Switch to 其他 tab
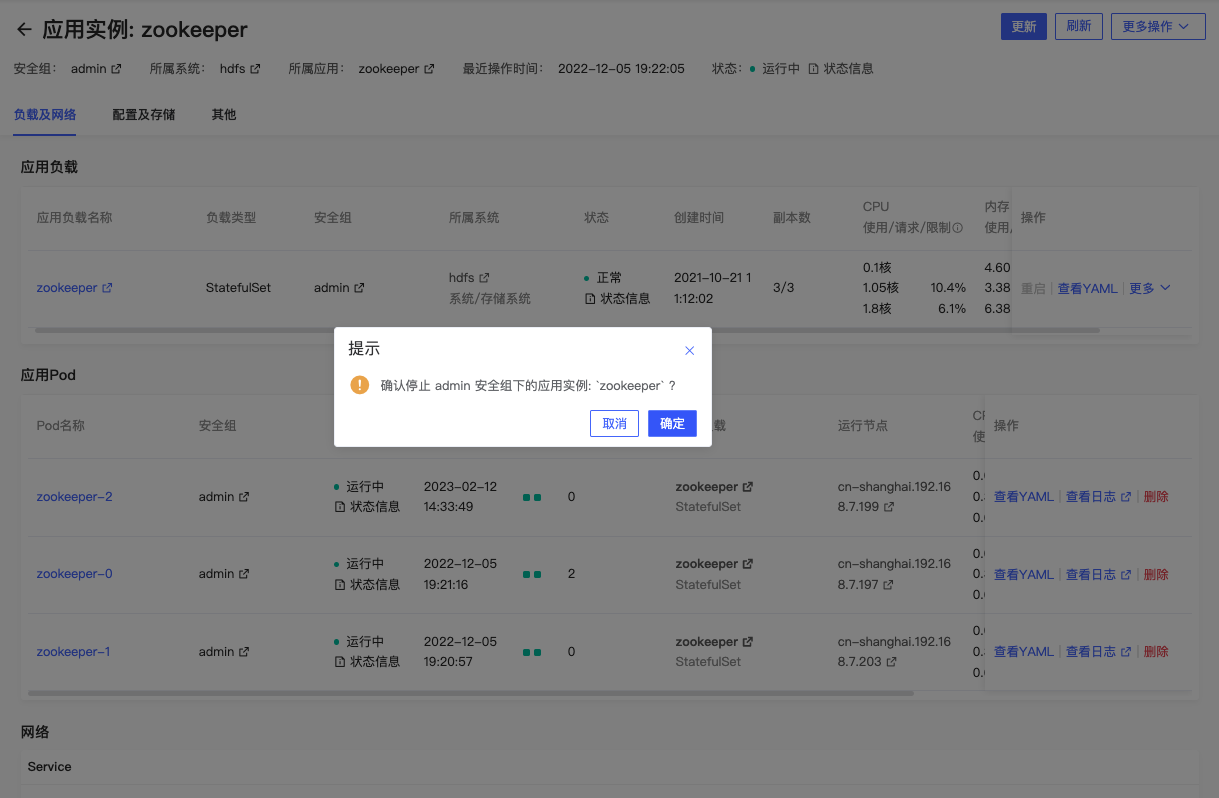Image resolution: width=1219 pixels, height=798 pixels. [x=224, y=115]
